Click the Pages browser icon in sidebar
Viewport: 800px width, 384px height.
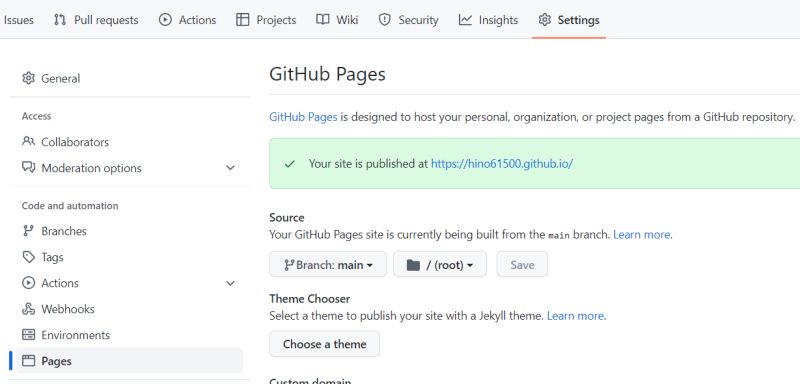pyautogui.click(x=29, y=361)
